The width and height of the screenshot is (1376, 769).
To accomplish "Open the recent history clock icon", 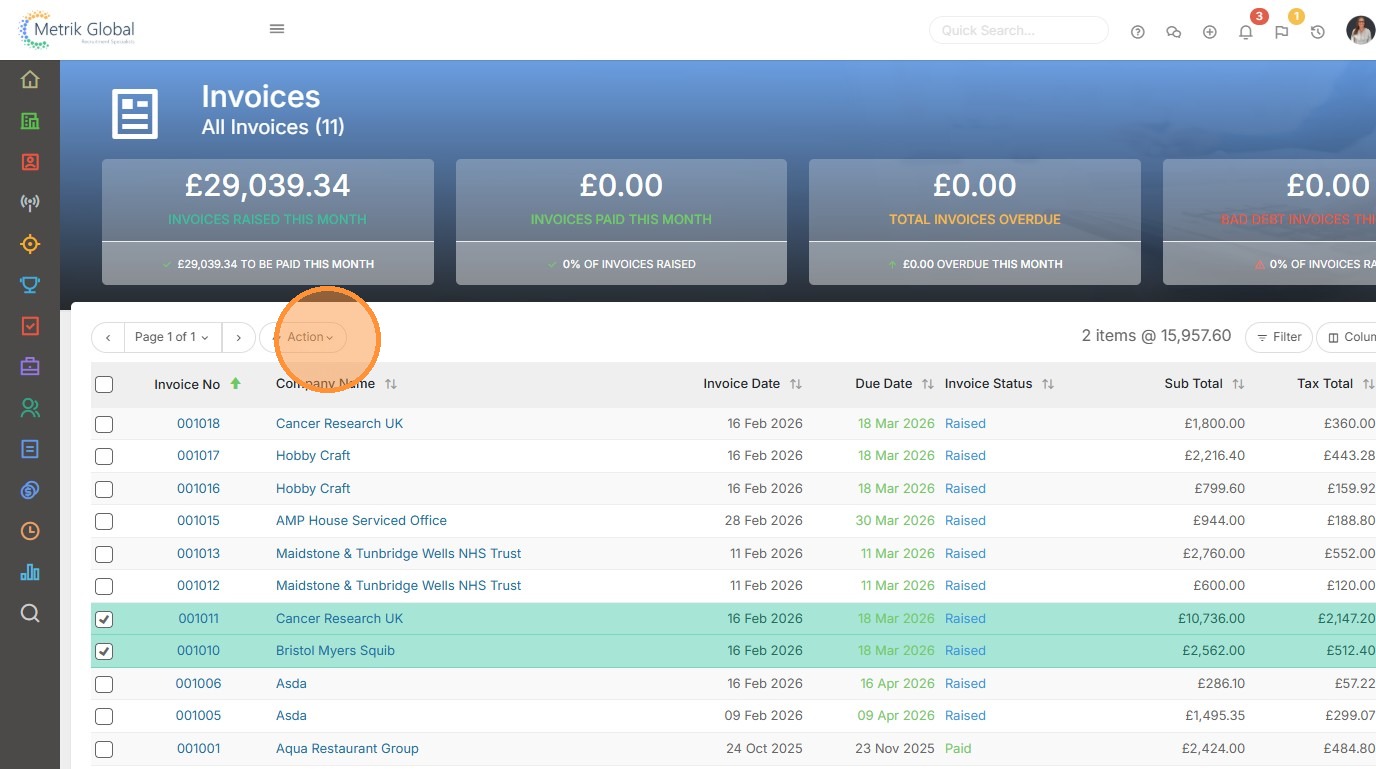I will click(1318, 32).
